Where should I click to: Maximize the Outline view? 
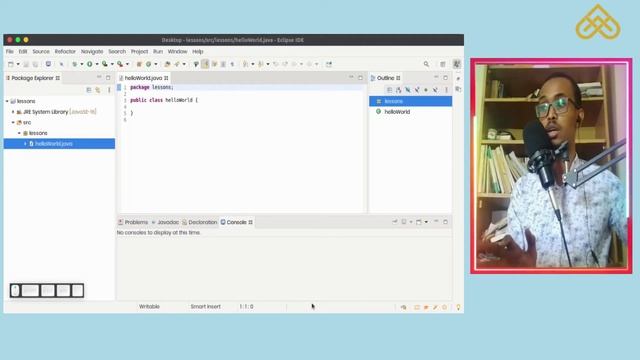pos(445,78)
